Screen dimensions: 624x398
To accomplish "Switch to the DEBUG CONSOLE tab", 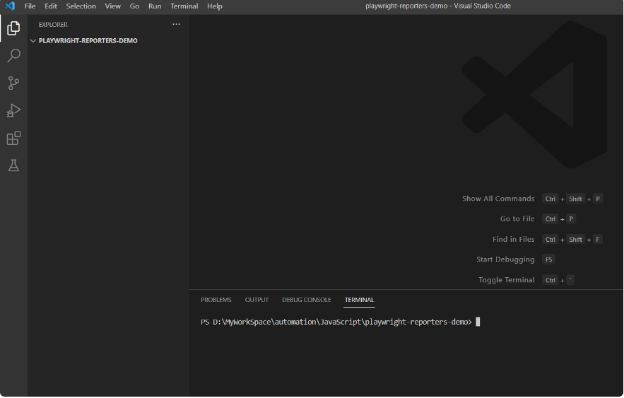I will click(x=306, y=300).
